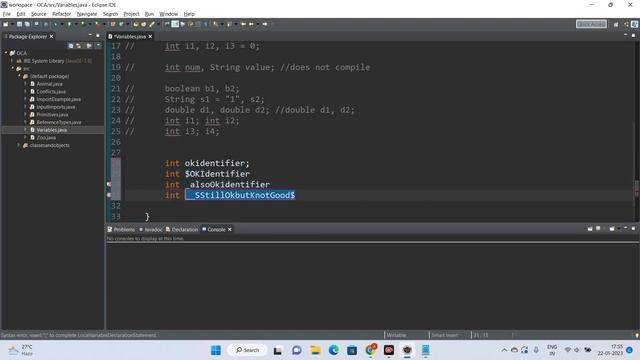Click the Open Type toolbar icon
Image resolution: width=640 pixels, height=360 pixels.
coord(136,24)
